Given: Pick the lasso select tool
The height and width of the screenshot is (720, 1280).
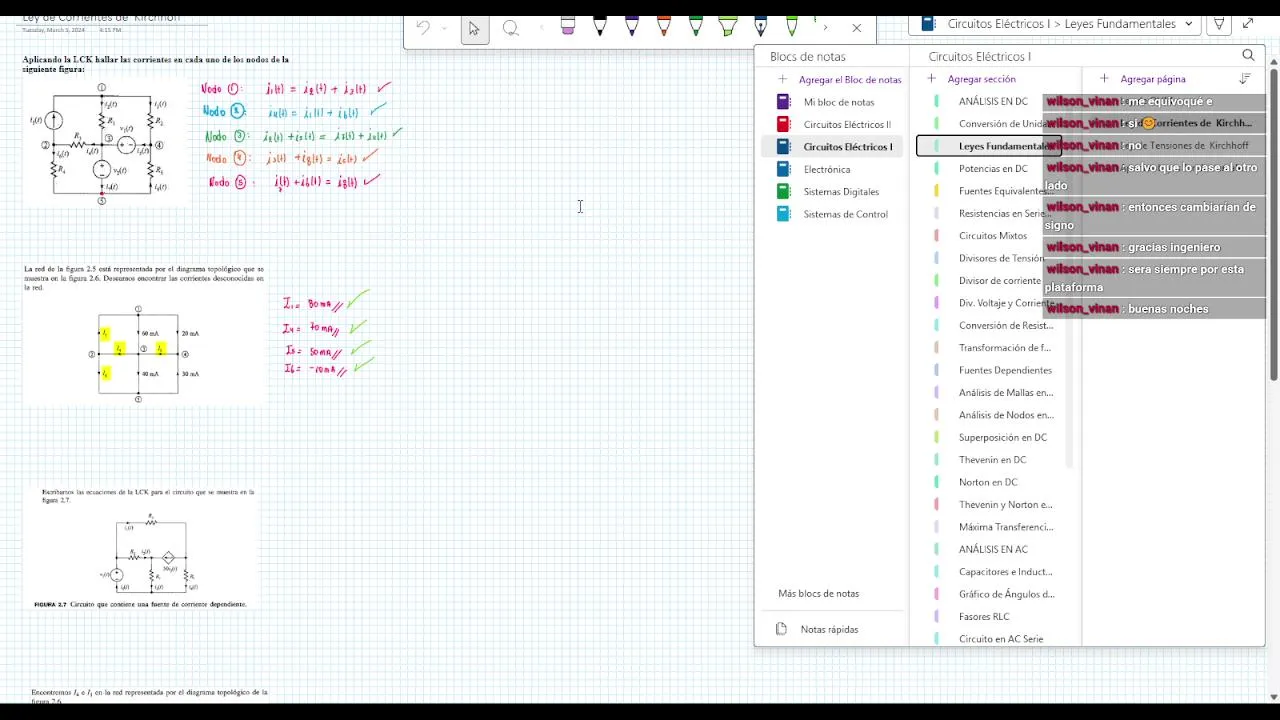Looking at the screenshot, I should pyautogui.click(x=510, y=28).
